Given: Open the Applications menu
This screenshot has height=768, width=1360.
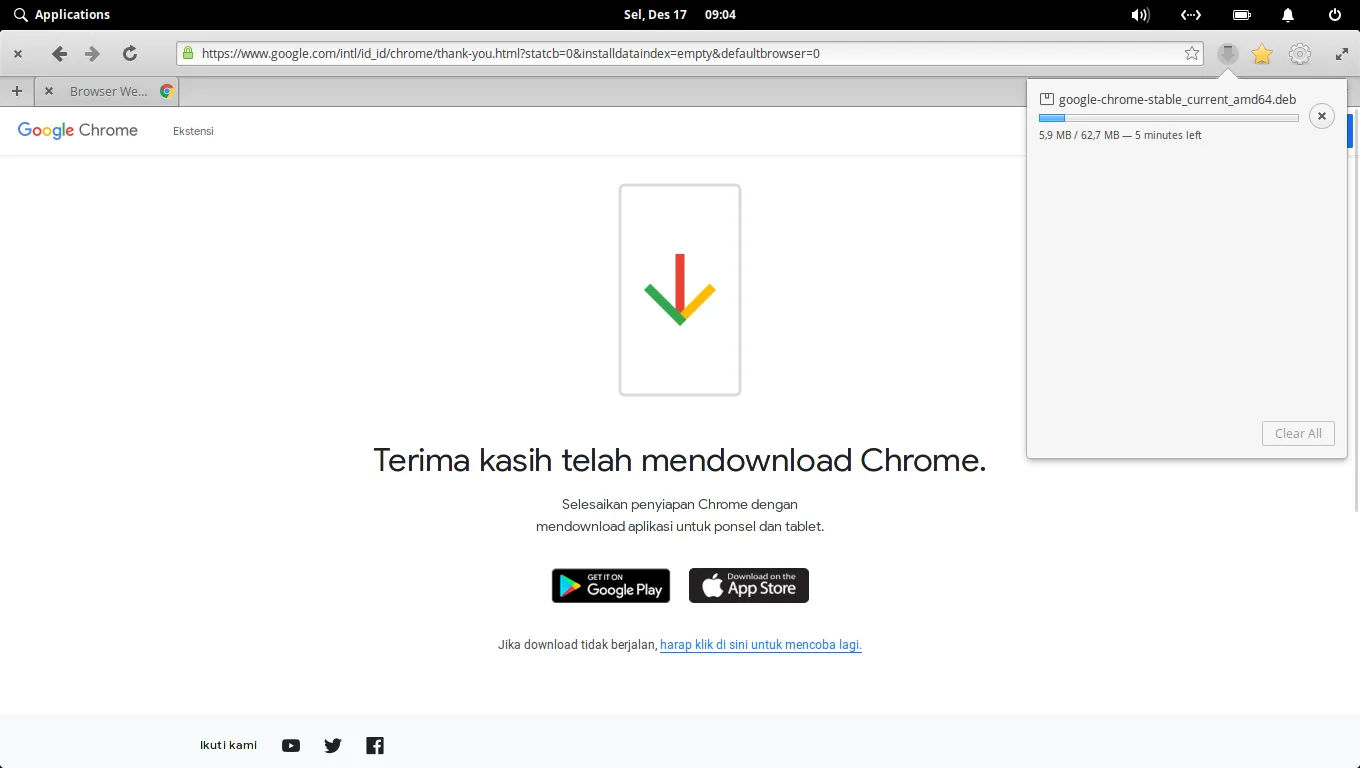Looking at the screenshot, I should pos(62,14).
